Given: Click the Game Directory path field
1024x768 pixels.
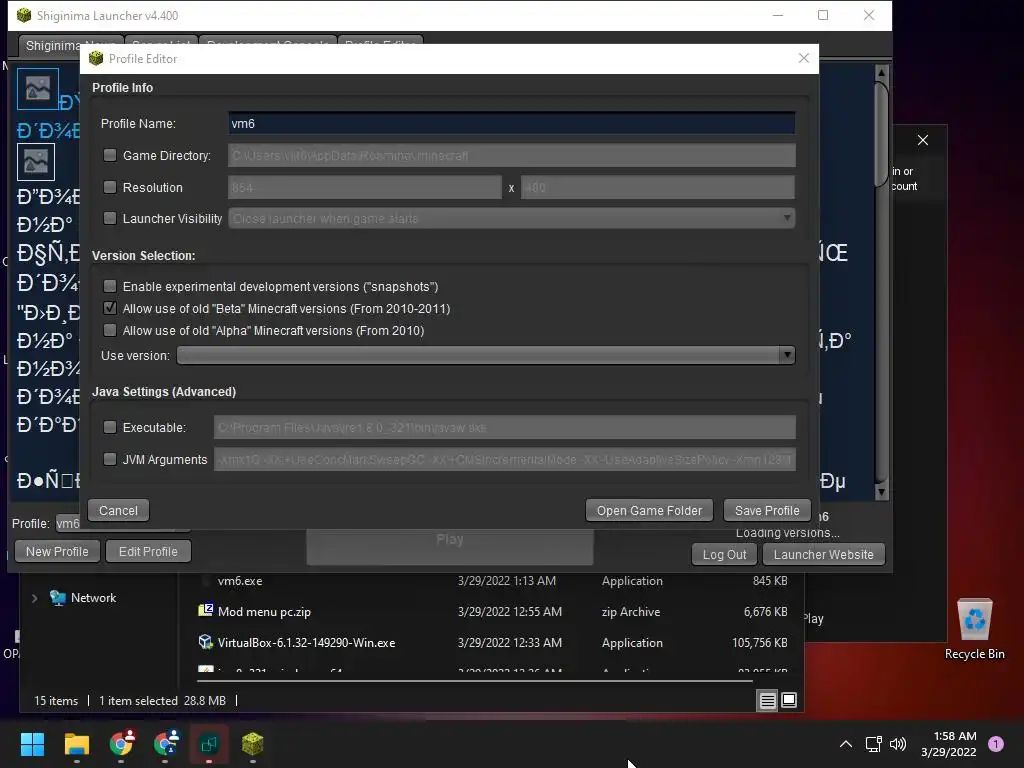Looking at the screenshot, I should (x=511, y=155).
